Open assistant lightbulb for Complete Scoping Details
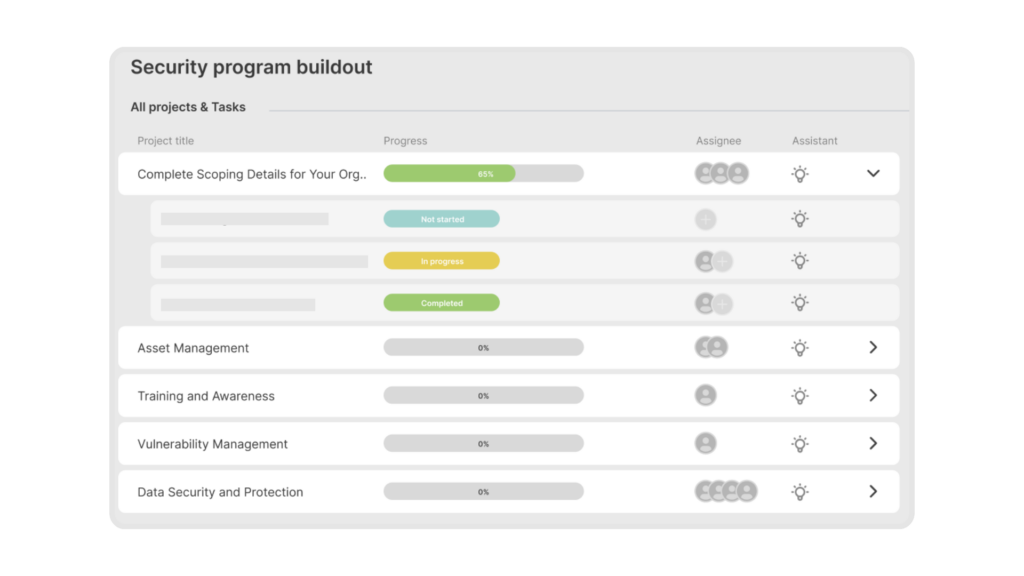Viewport: 1024px width, 576px height. tap(800, 174)
